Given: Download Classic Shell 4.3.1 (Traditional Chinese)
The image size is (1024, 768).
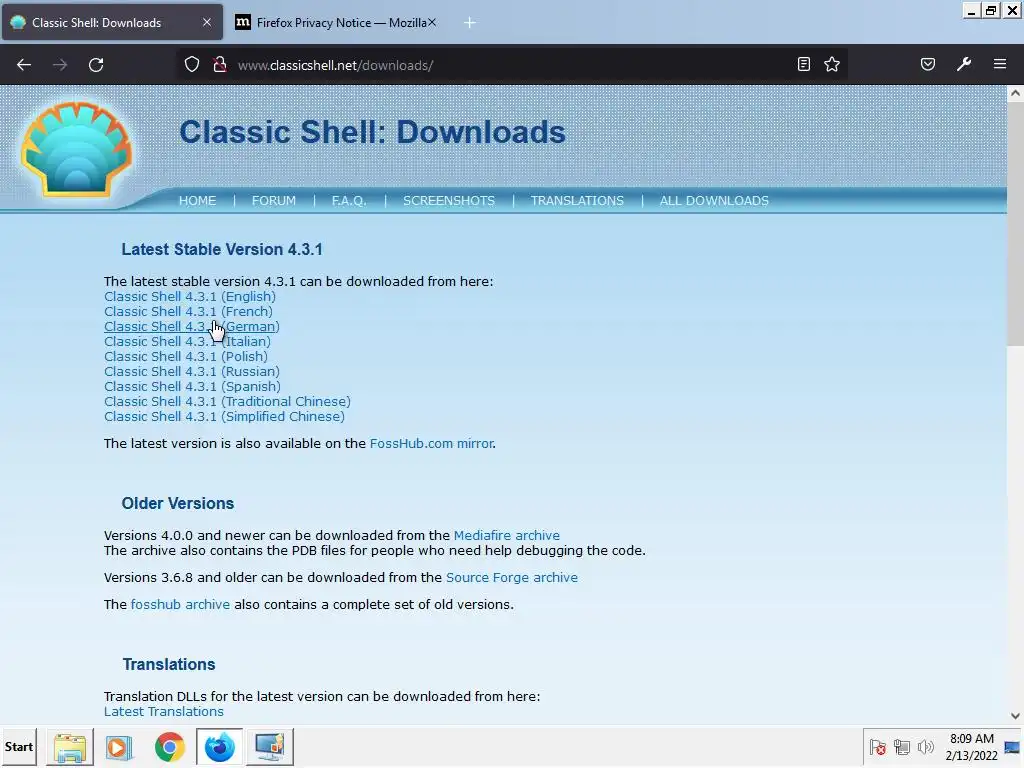Looking at the screenshot, I should point(227,402).
